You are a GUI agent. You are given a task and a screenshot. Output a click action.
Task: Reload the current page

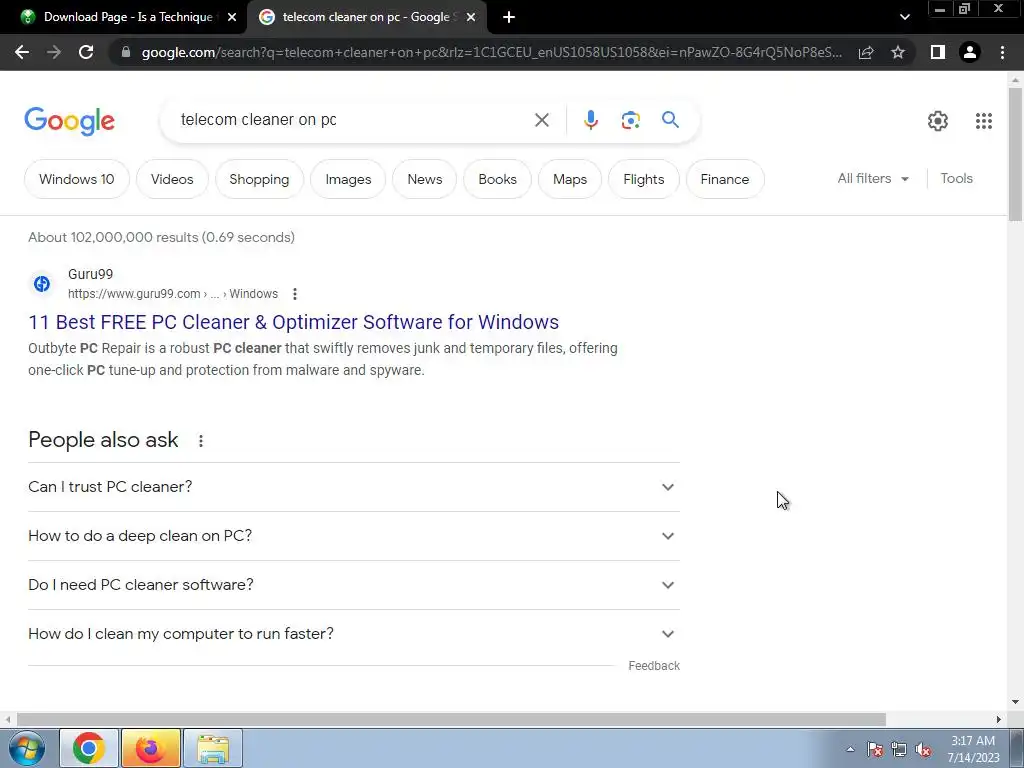point(86,52)
